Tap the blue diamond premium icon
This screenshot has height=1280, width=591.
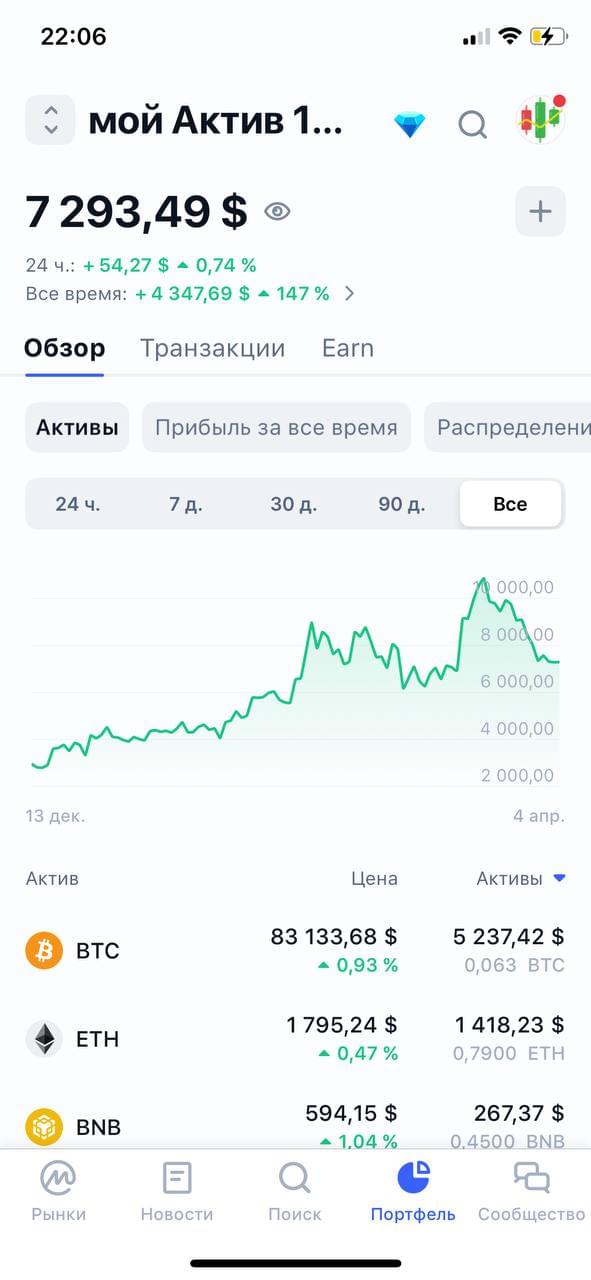coord(409,125)
